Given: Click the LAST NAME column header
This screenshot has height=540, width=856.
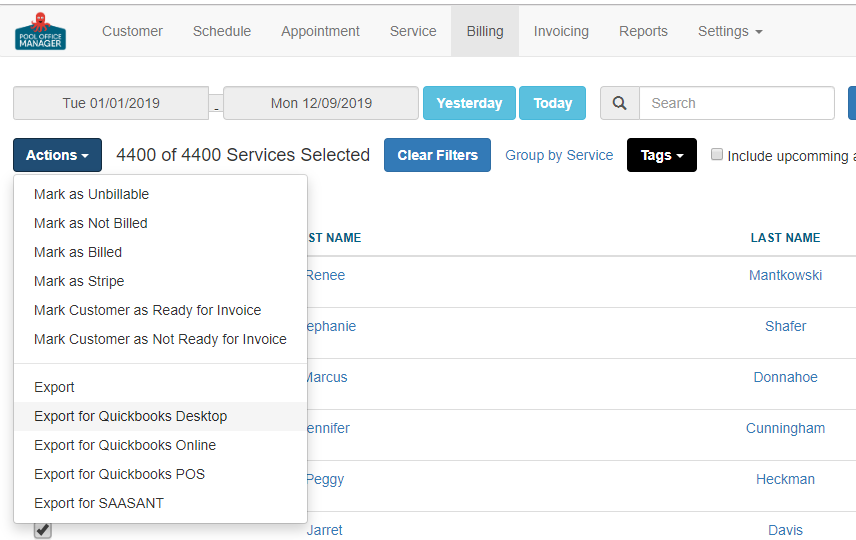Looking at the screenshot, I should click(x=785, y=238).
